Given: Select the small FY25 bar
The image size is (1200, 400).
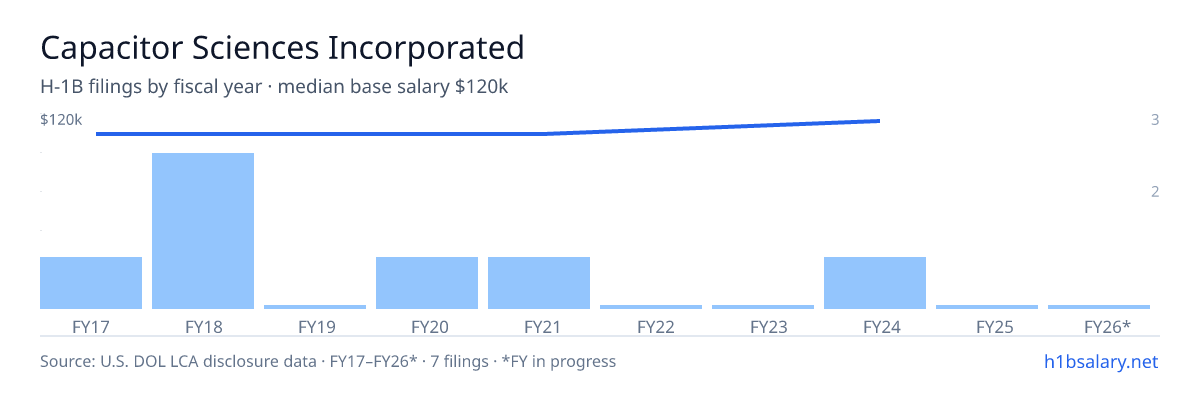Looking at the screenshot, I should 987,307.
